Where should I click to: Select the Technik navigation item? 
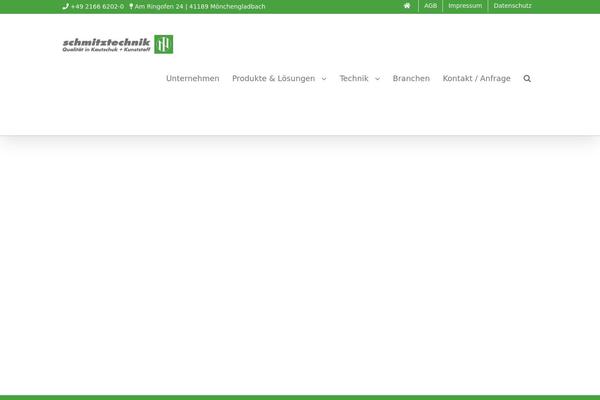pyautogui.click(x=354, y=78)
